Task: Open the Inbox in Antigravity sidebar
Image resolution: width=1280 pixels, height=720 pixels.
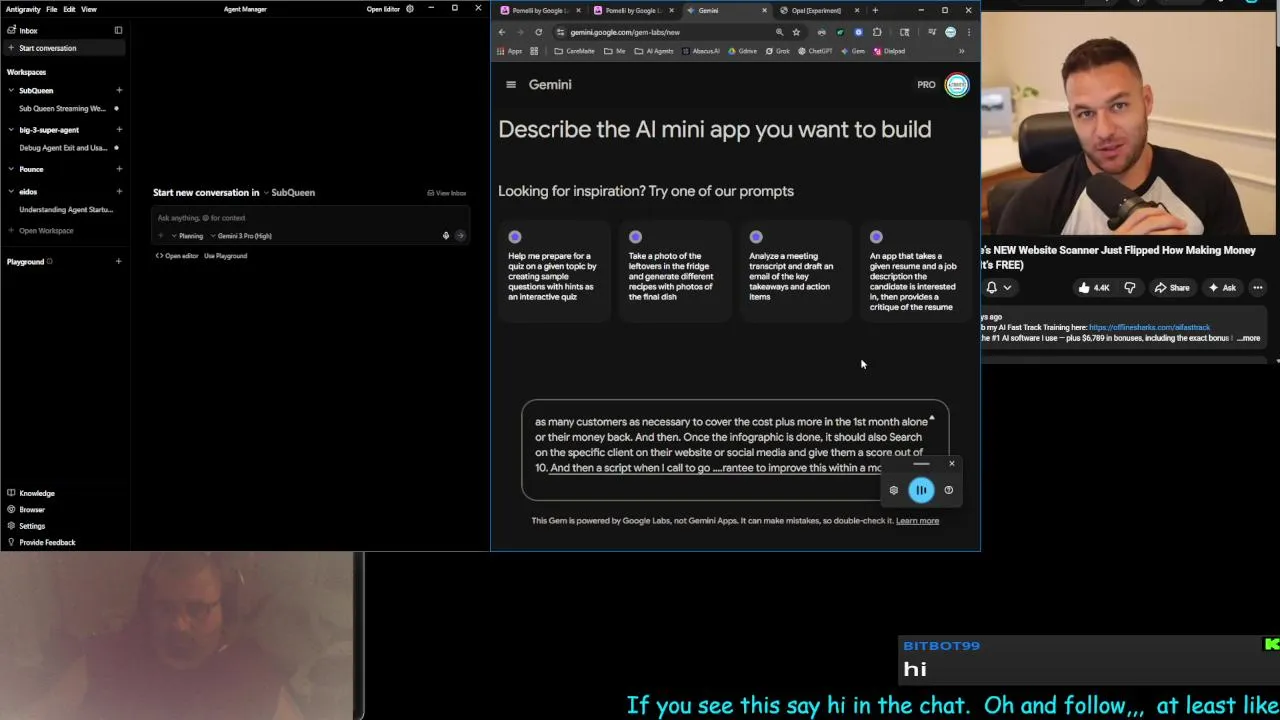Action: tap(28, 30)
